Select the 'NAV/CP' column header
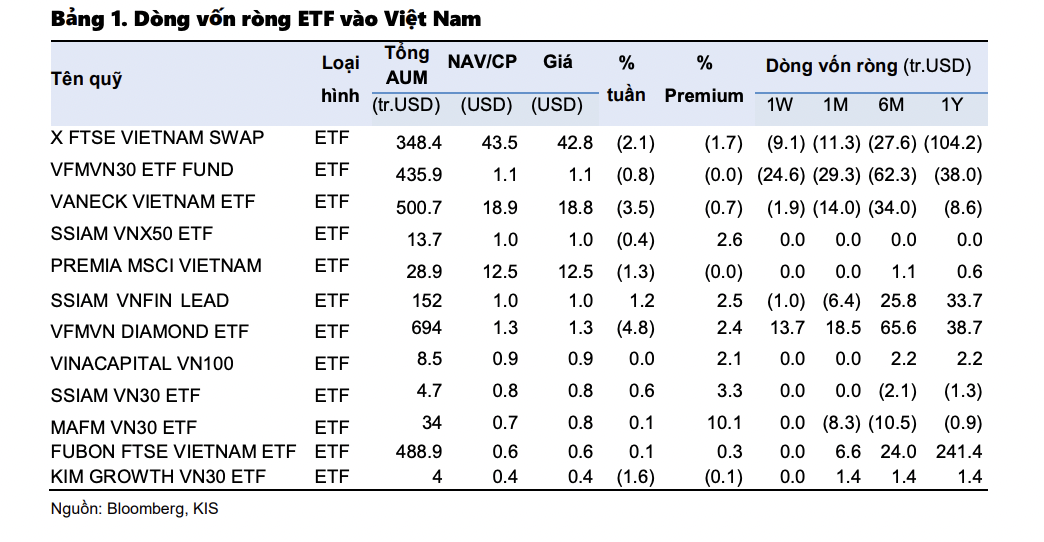 (x=482, y=62)
